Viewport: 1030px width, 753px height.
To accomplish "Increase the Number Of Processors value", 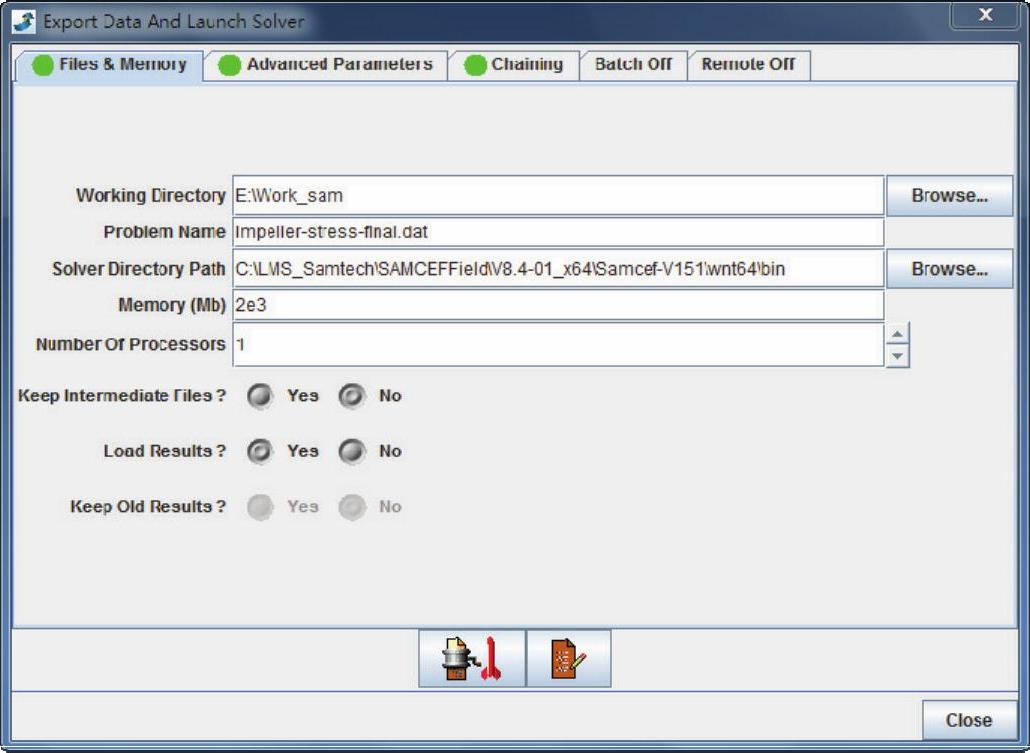I will pyautogui.click(x=898, y=335).
